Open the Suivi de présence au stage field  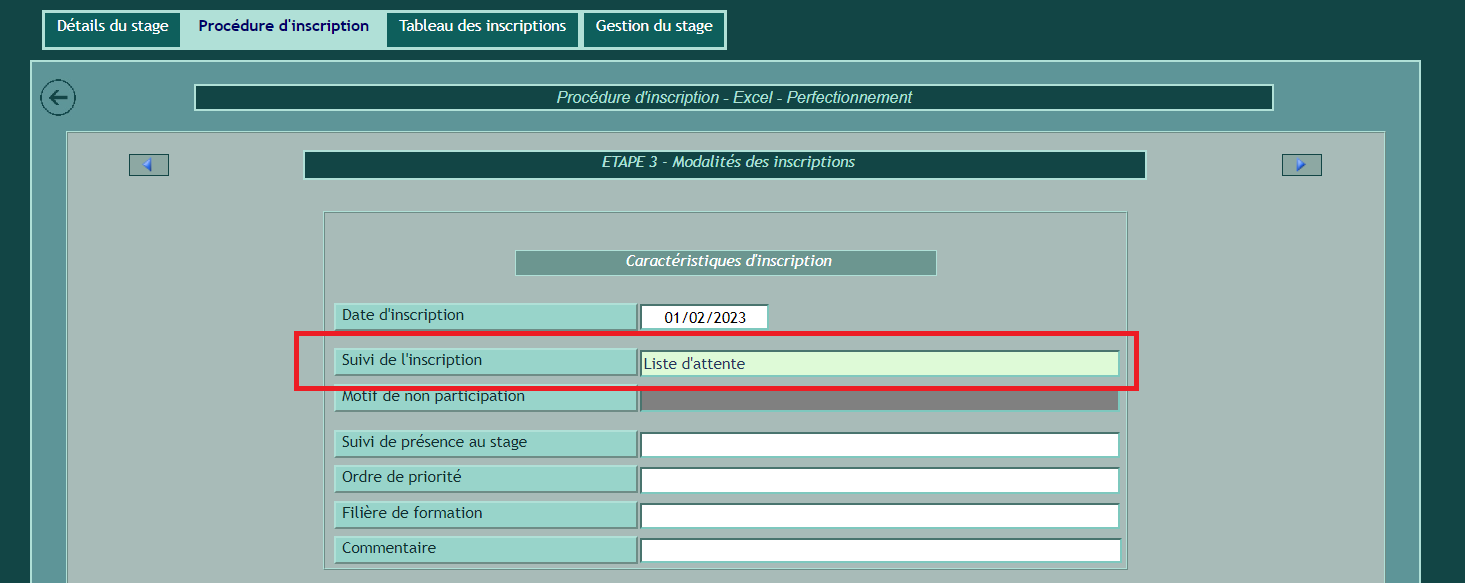pyautogui.click(x=878, y=445)
